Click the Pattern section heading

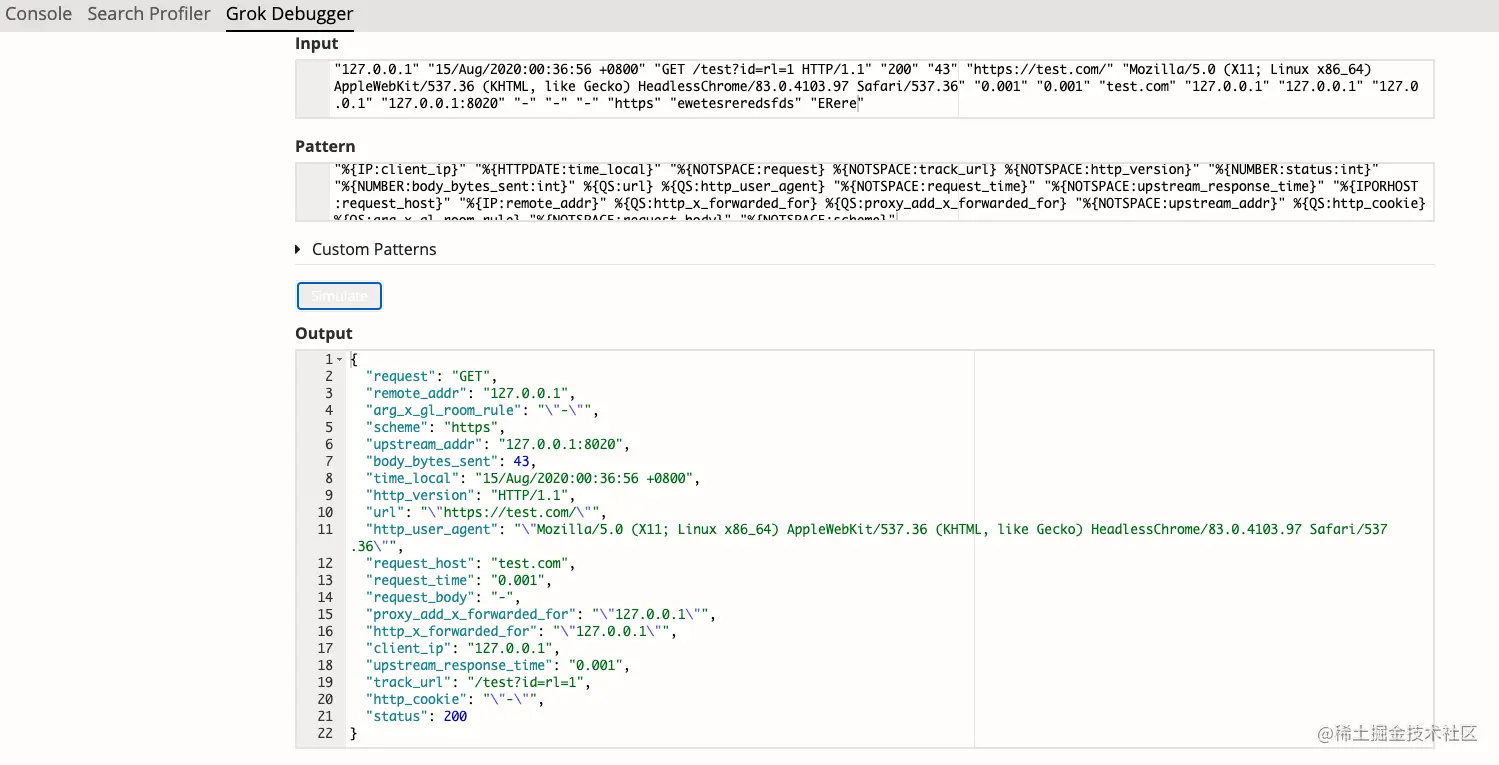(325, 146)
